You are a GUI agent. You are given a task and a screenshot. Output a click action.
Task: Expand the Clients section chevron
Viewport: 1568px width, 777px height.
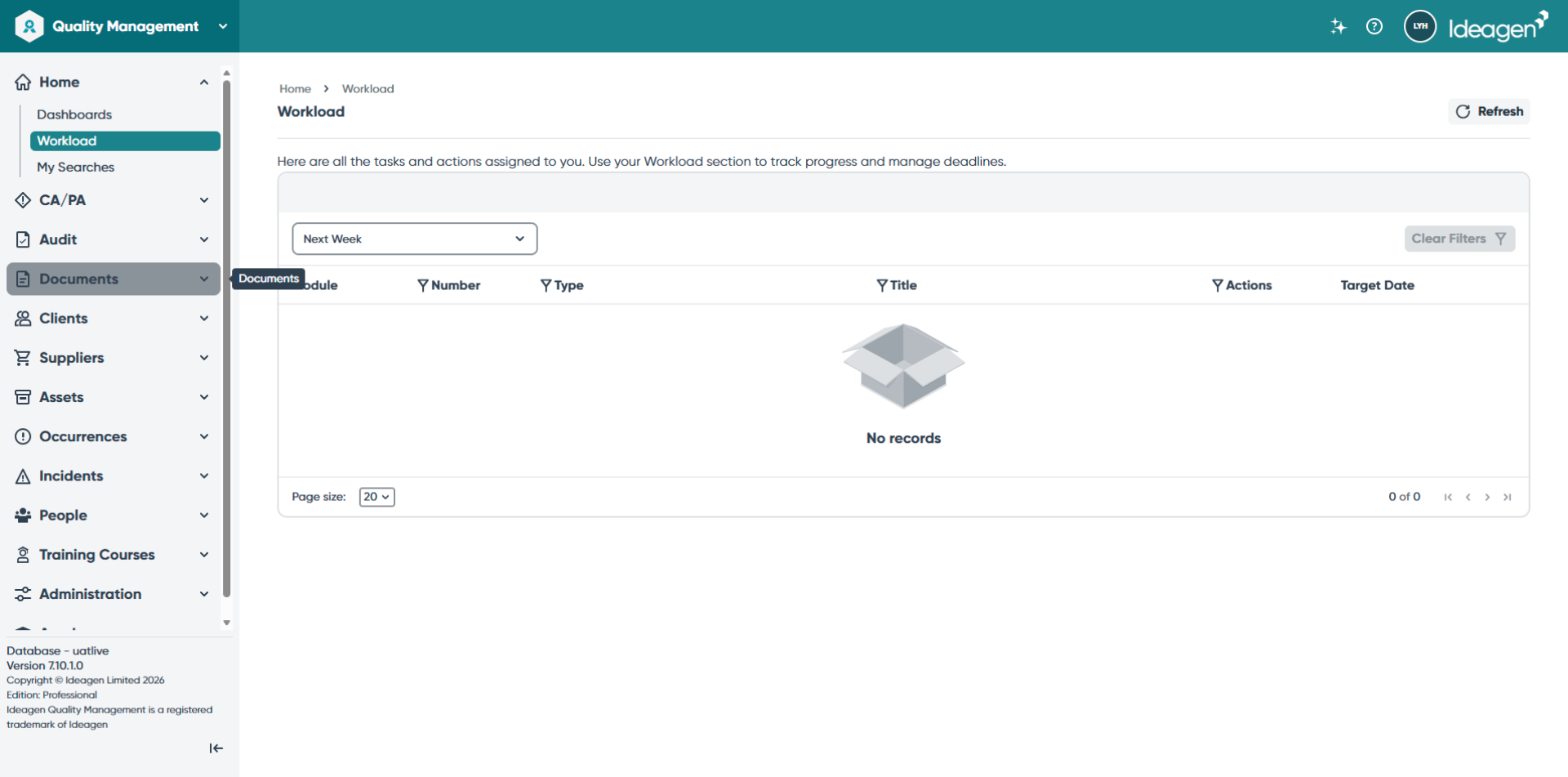(204, 318)
